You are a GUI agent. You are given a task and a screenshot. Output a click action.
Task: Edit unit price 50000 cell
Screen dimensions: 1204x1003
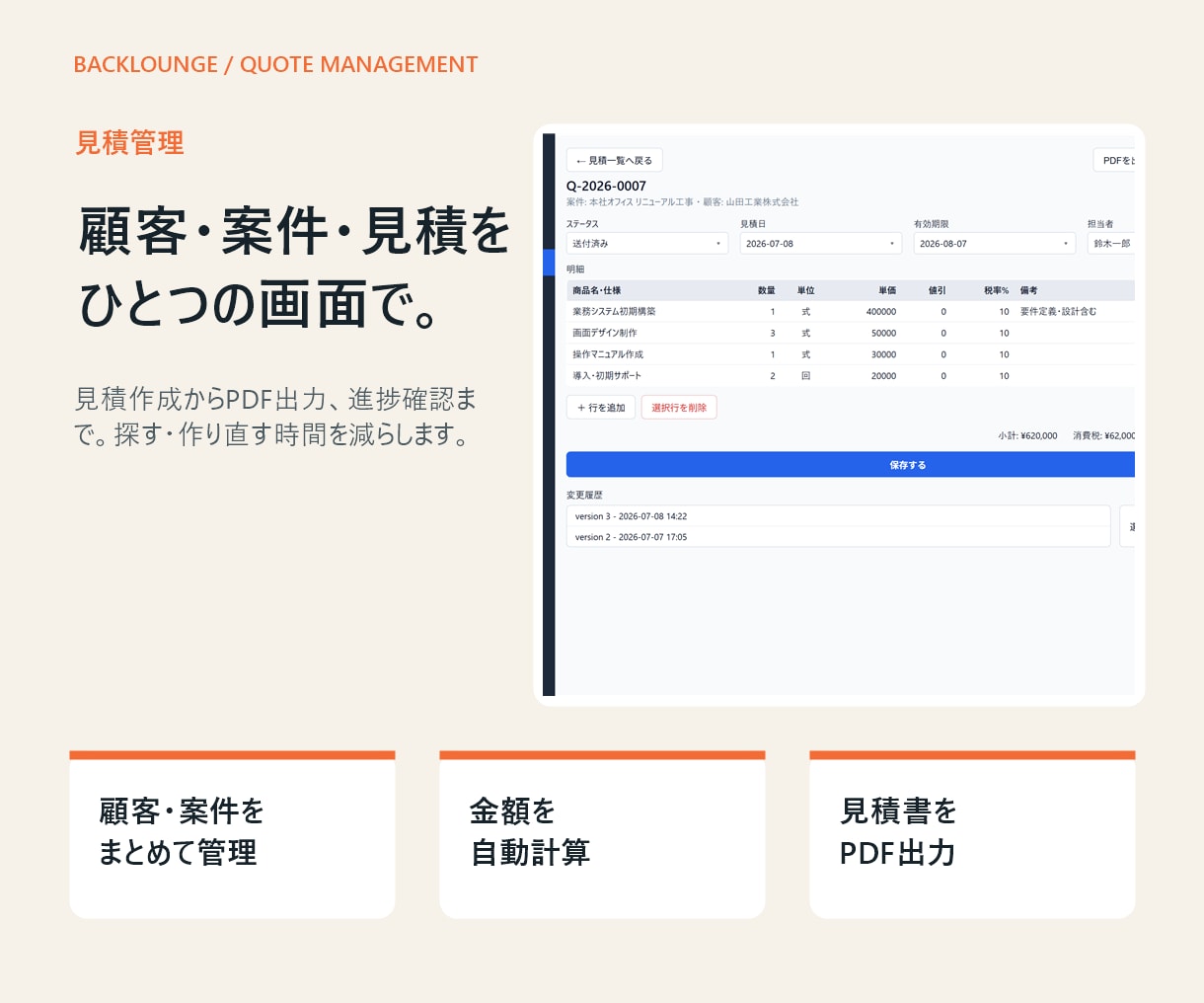pos(884,334)
